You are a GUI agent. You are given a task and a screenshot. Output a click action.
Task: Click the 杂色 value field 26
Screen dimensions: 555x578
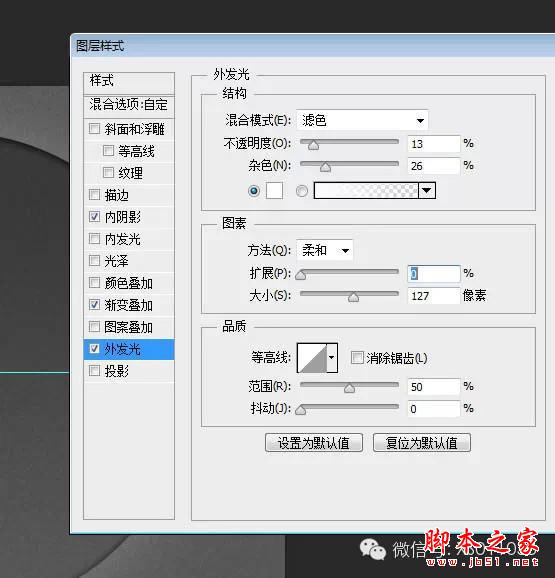(x=434, y=166)
